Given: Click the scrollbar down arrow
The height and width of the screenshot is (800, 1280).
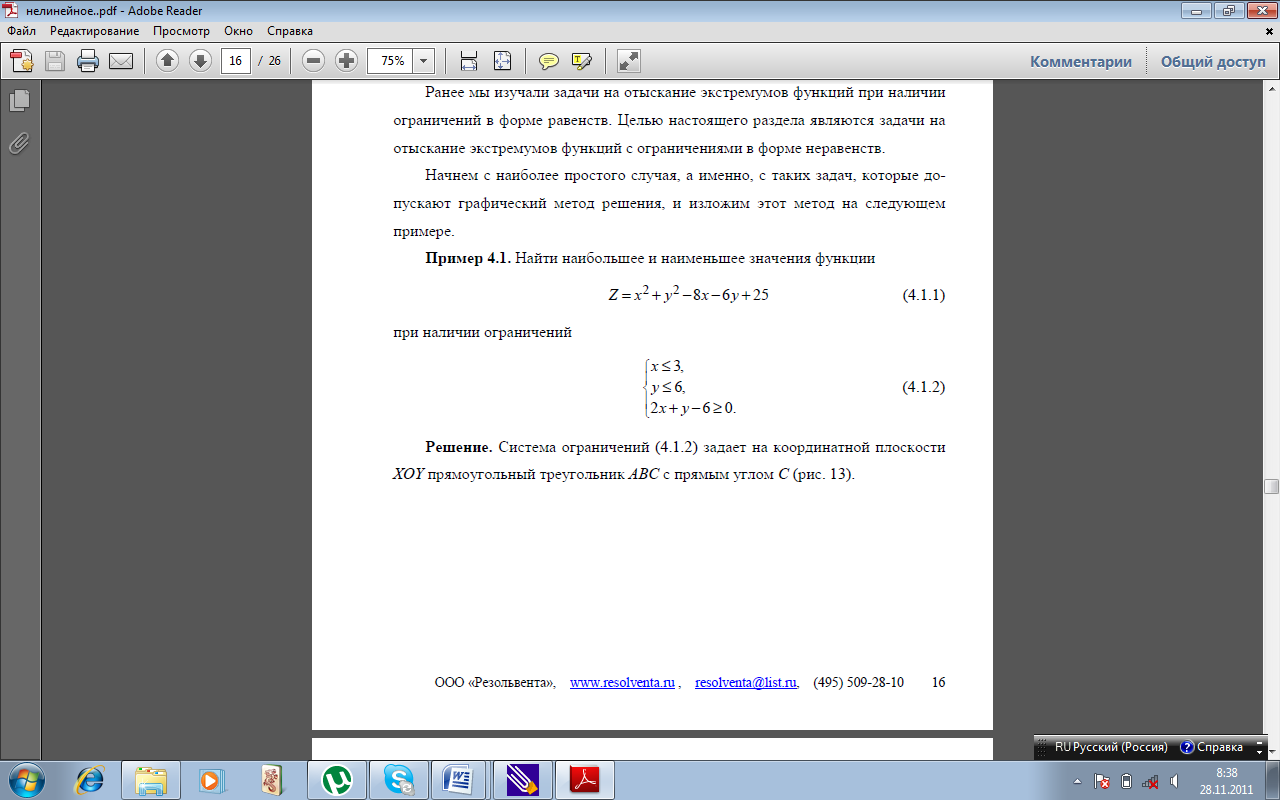Looking at the screenshot, I should (1271, 752).
